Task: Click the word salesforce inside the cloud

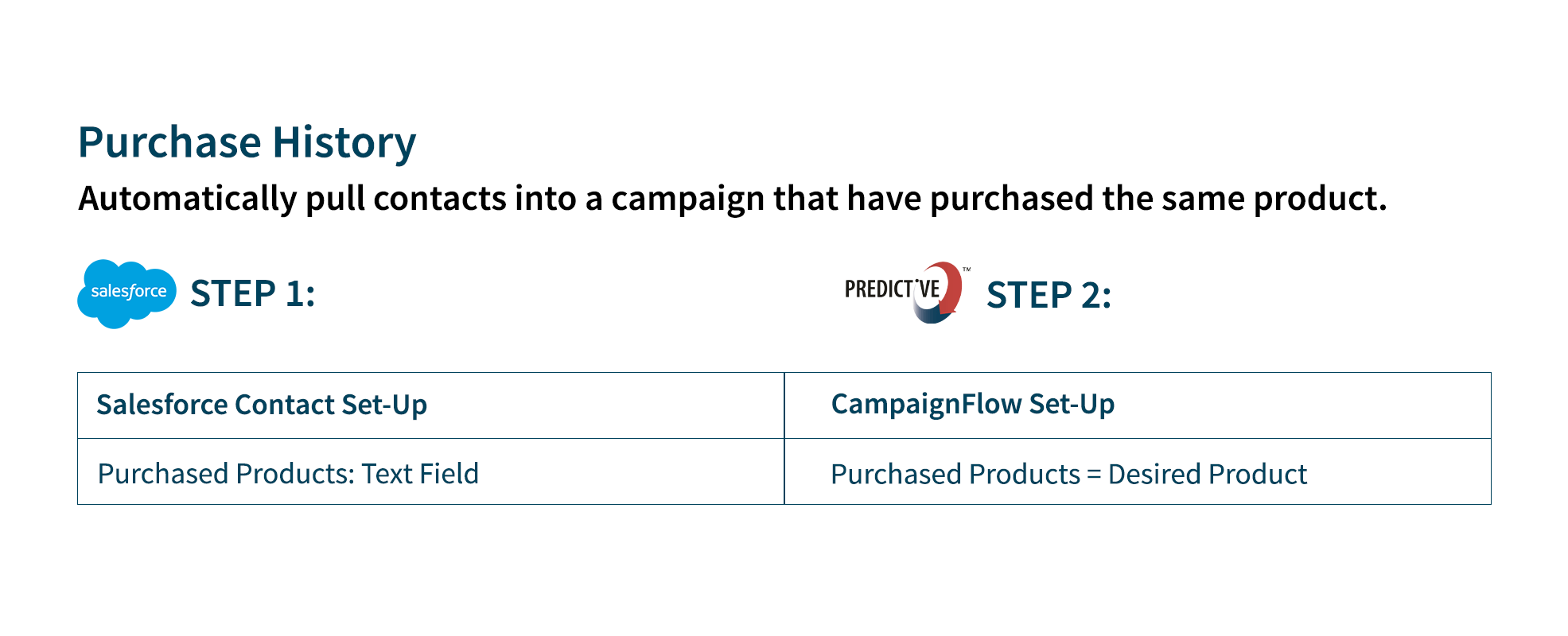Action: [x=129, y=291]
